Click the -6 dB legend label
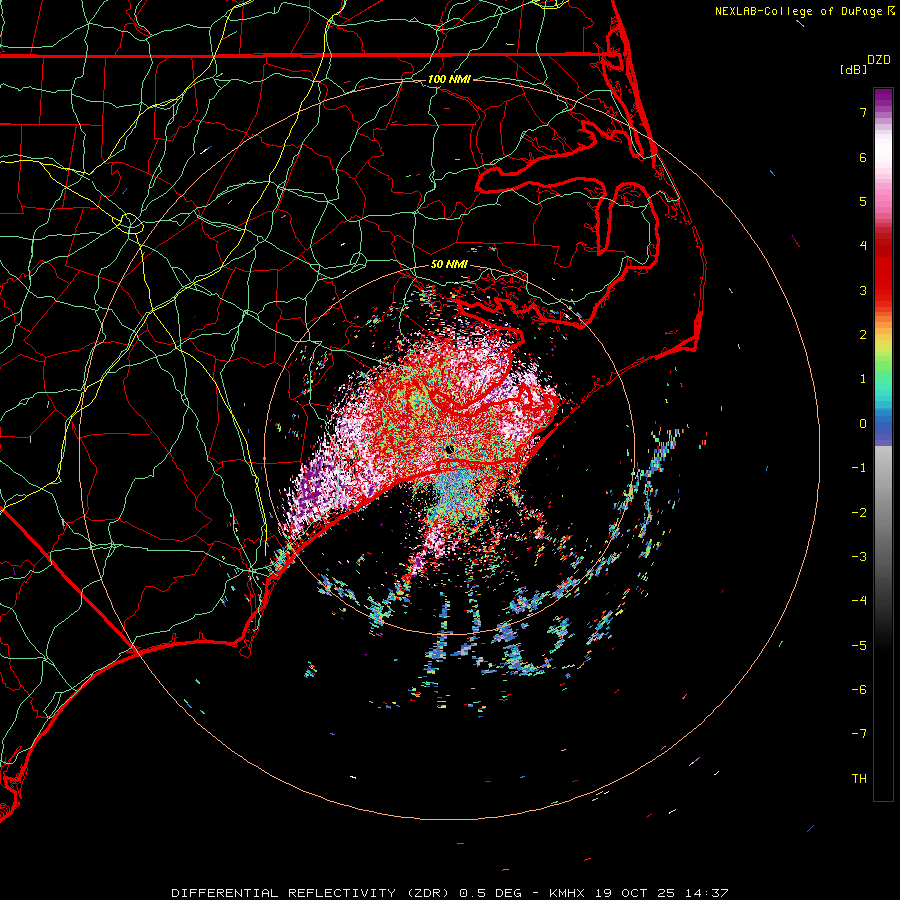This screenshot has height=900, width=900. coord(859,690)
